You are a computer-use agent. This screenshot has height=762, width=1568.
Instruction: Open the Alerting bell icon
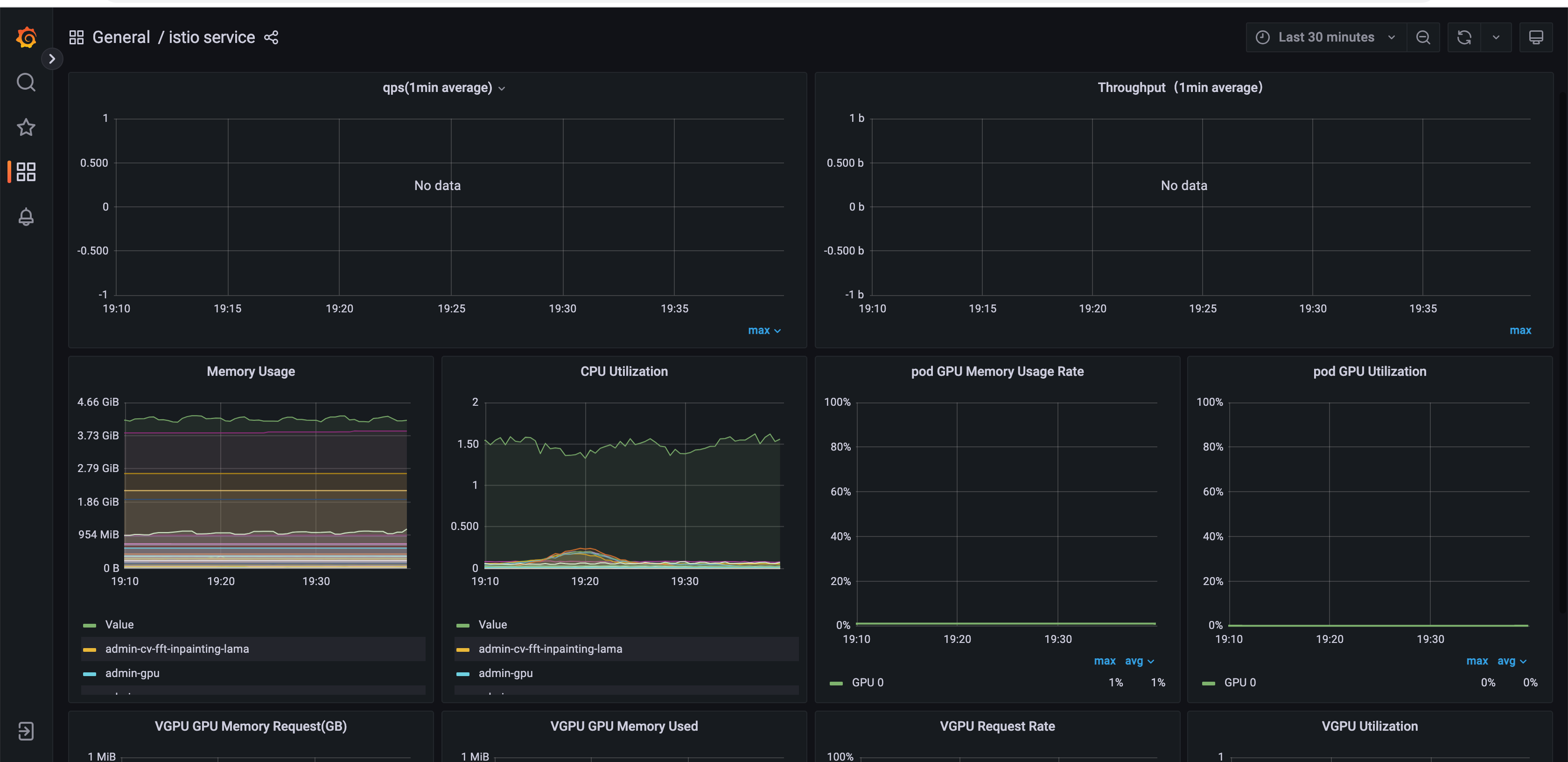coord(26,217)
